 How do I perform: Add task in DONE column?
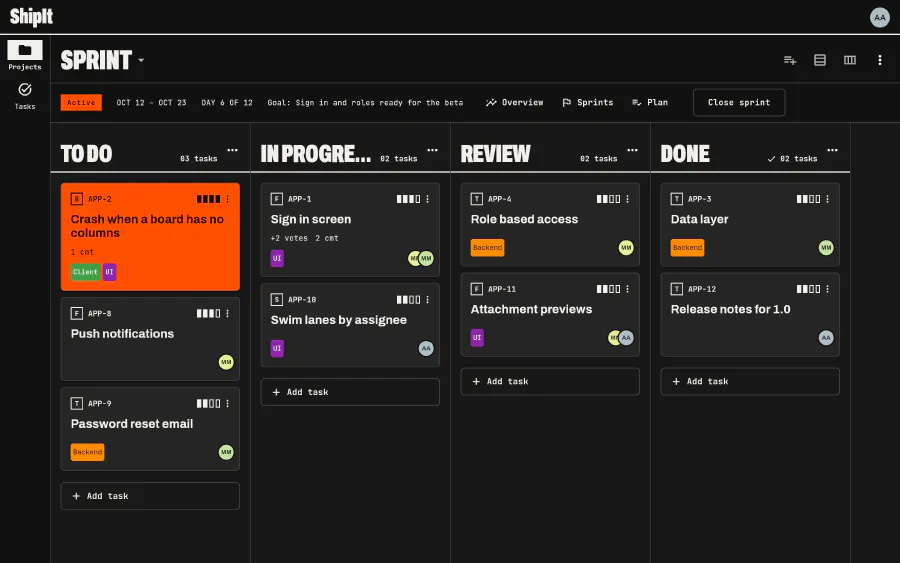click(750, 382)
